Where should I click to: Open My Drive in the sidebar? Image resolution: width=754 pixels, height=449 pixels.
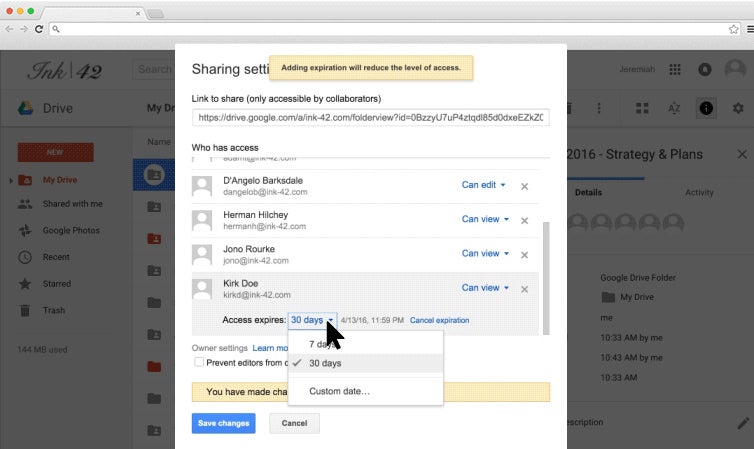pyautogui.click(x=60, y=180)
